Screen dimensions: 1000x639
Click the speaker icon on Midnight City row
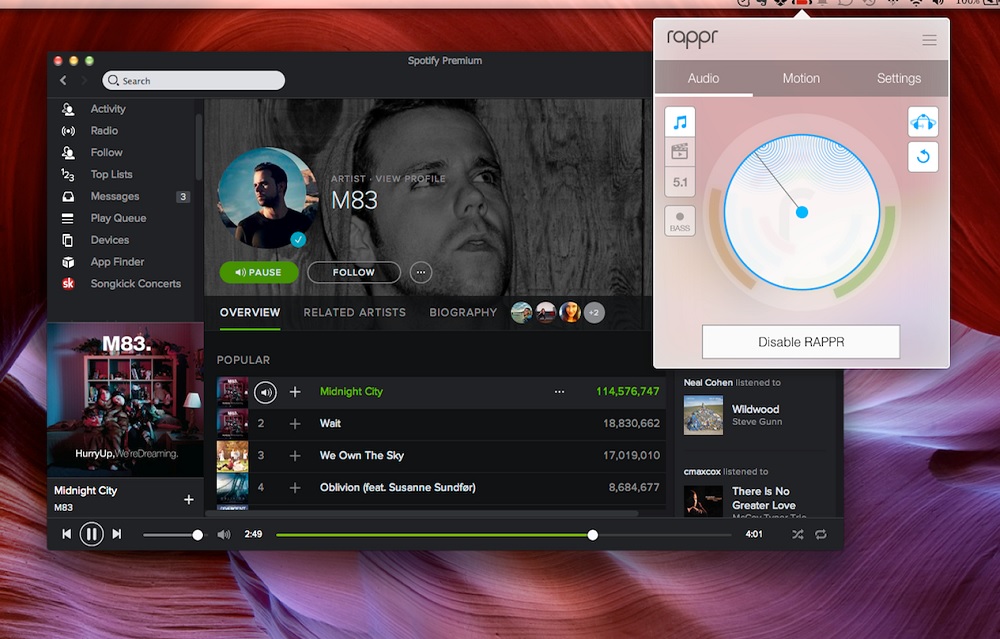point(265,392)
